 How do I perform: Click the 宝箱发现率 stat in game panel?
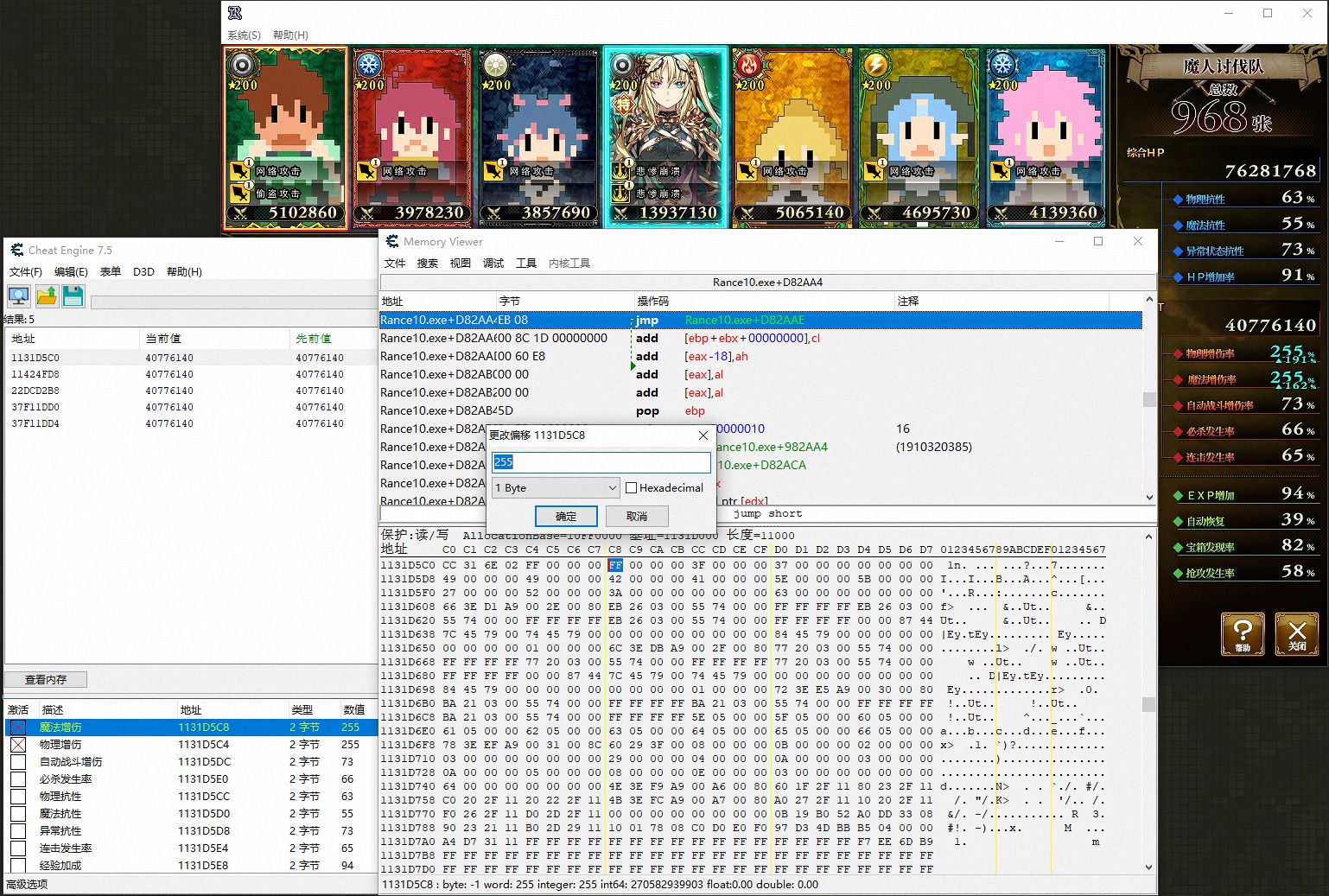[1244, 546]
